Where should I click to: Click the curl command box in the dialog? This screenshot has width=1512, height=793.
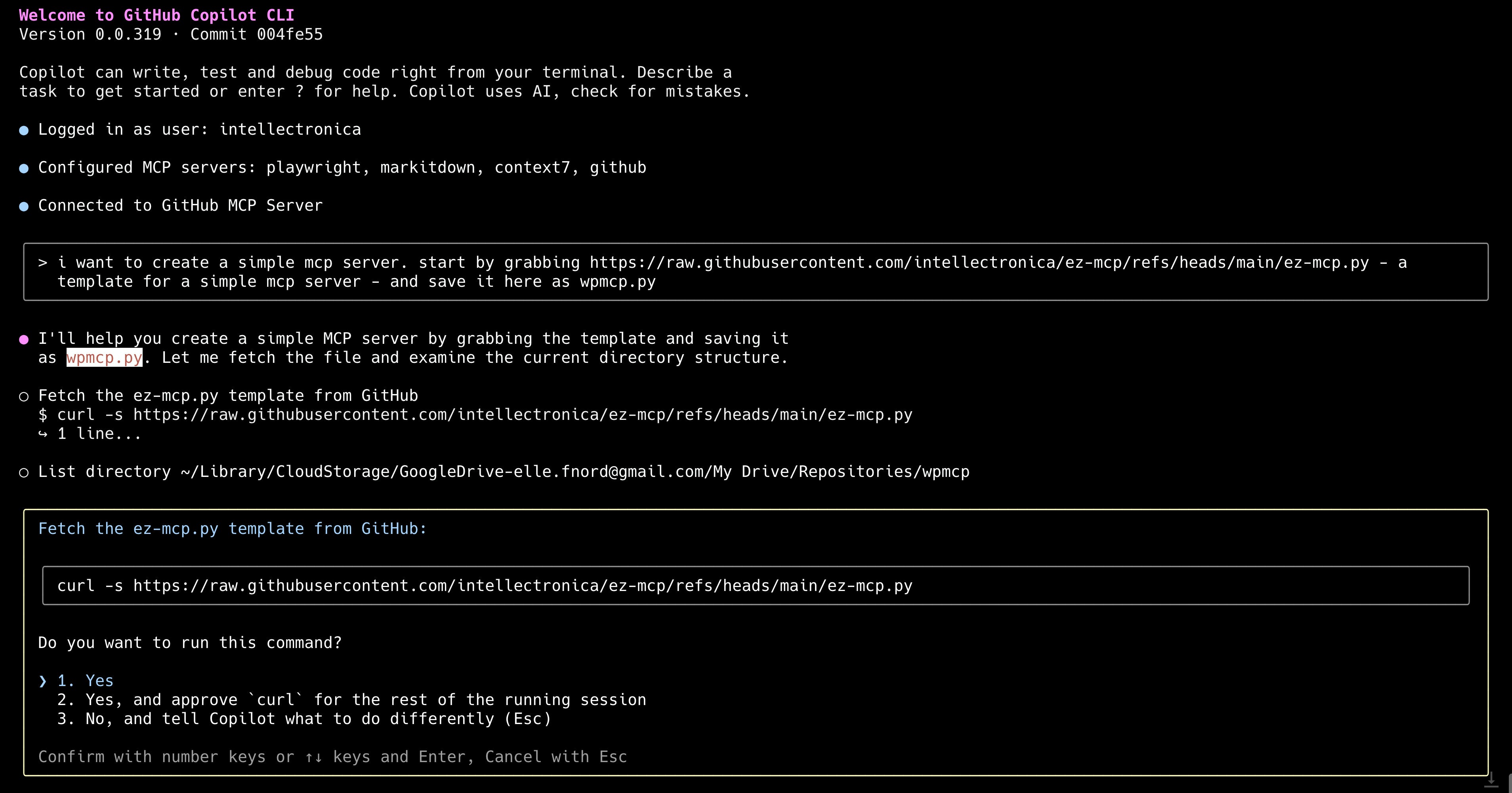coord(755,586)
